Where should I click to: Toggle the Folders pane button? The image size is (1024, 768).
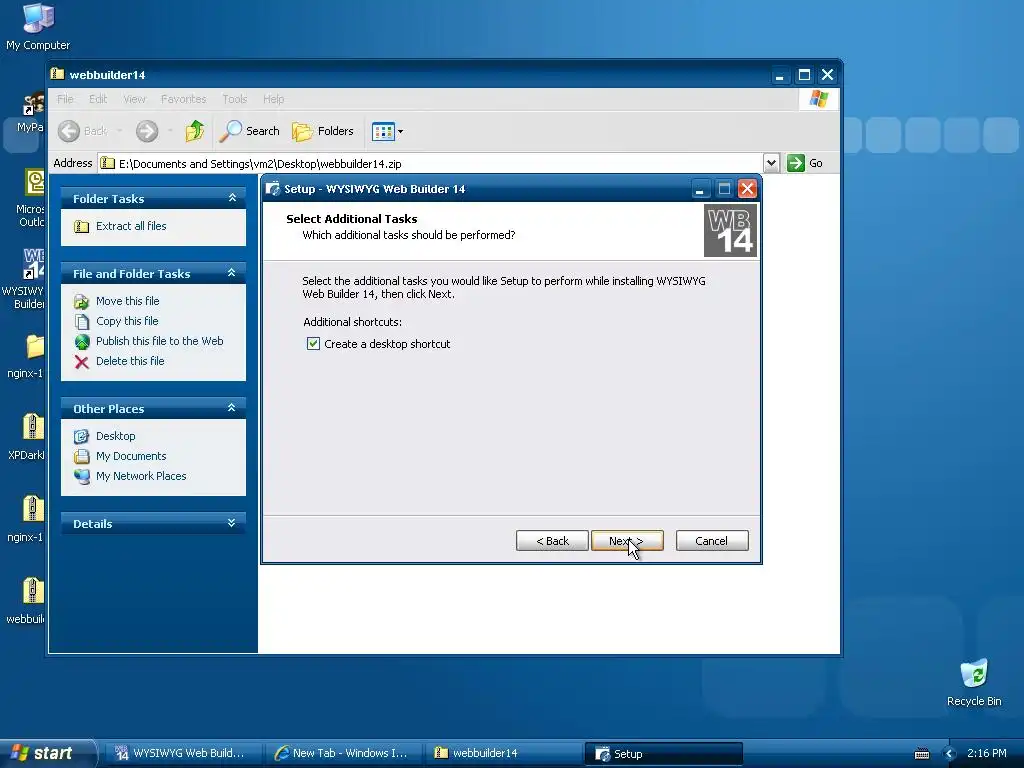(323, 131)
